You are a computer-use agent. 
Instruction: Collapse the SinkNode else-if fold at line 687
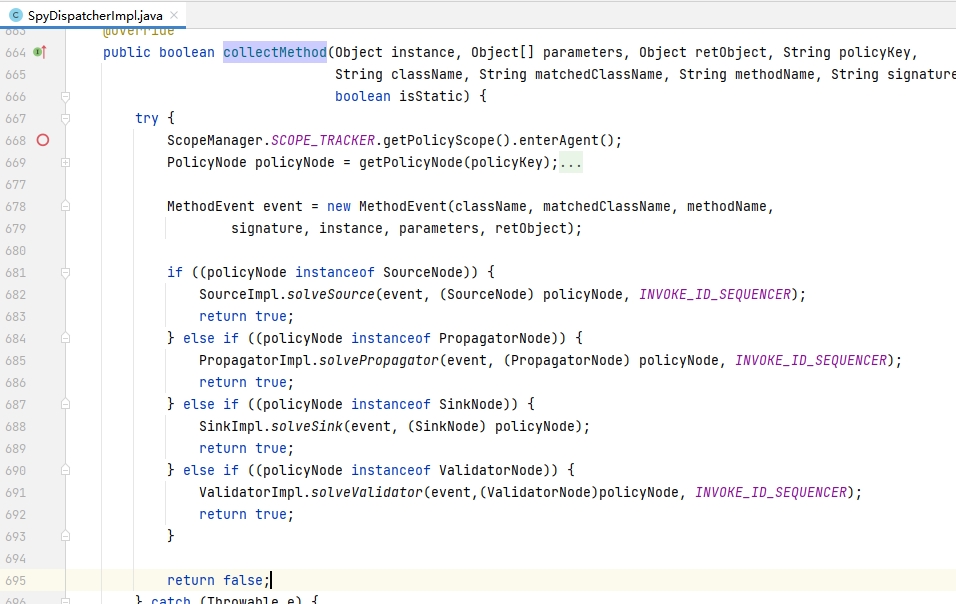pyautogui.click(x=66, y=404)
